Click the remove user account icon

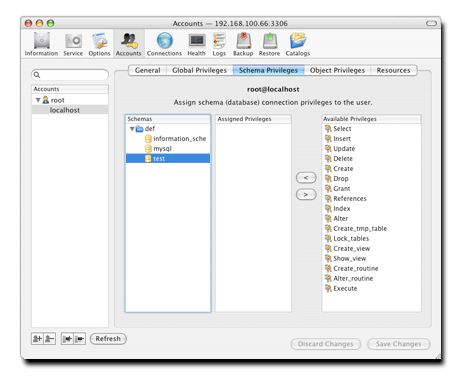(x=49, y=339)
